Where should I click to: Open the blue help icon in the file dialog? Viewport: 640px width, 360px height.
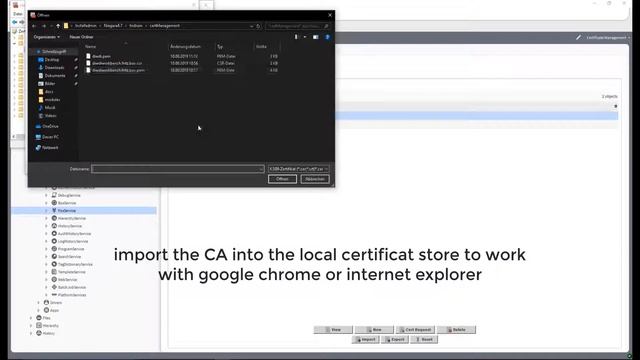(x=327, y=37)
